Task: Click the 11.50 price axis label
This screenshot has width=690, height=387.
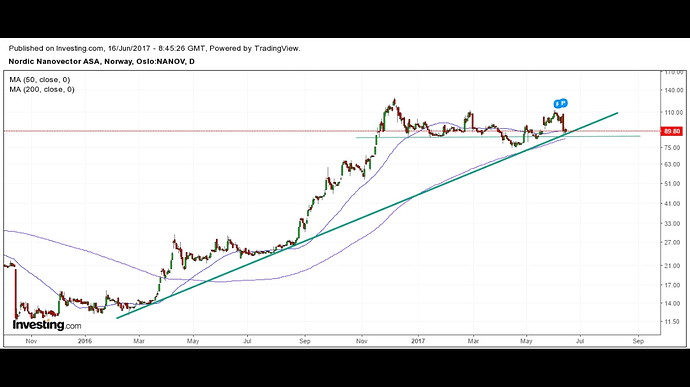Action: 674,322
